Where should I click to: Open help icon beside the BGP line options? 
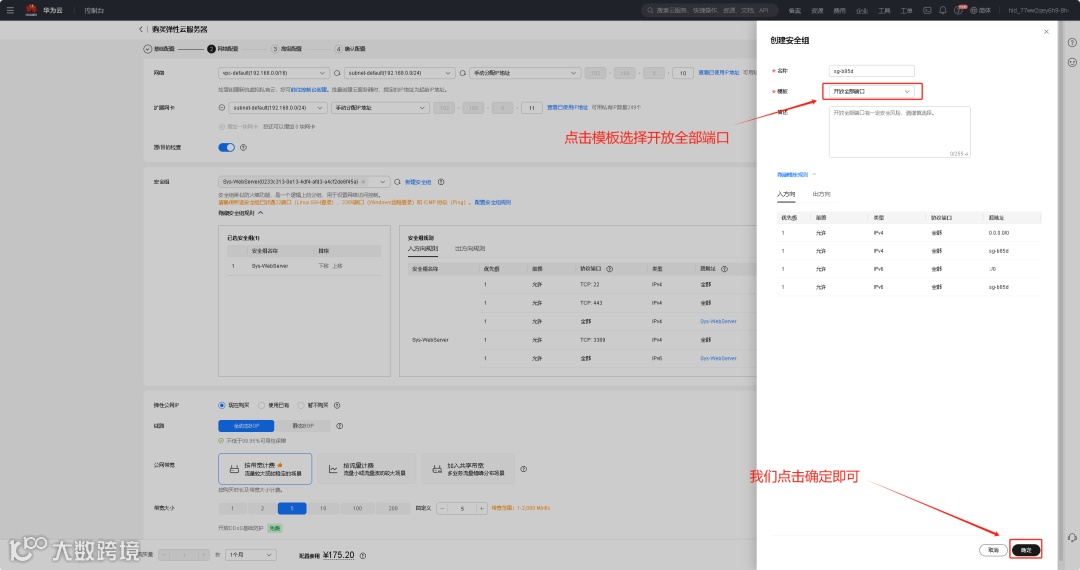click(340, 426)
